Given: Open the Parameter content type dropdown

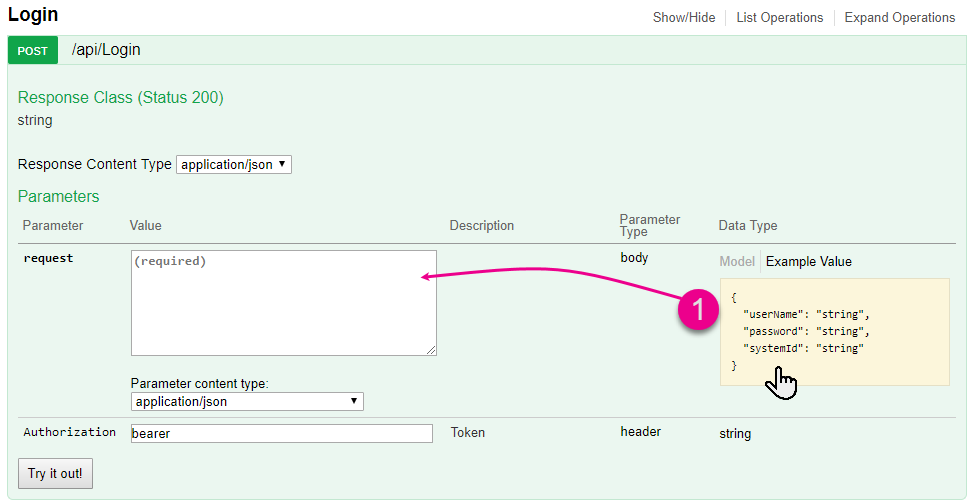Looking at the screenshot, I should pyautogui.click(x=247, y=402).
